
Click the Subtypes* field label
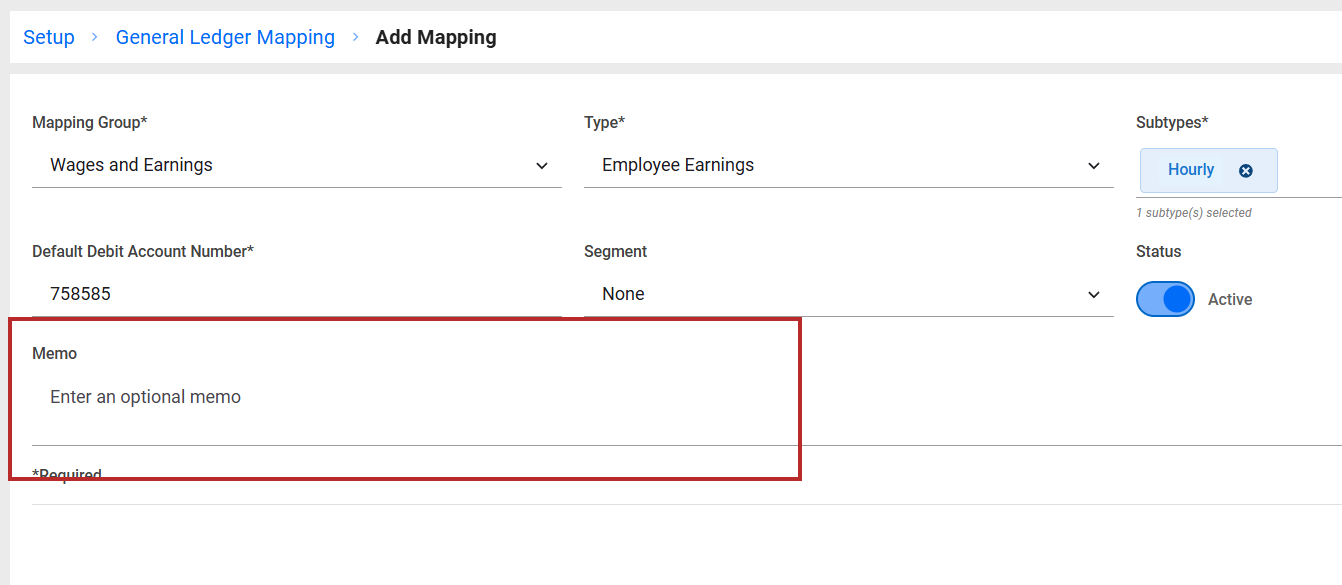(x=1172, y=122)
